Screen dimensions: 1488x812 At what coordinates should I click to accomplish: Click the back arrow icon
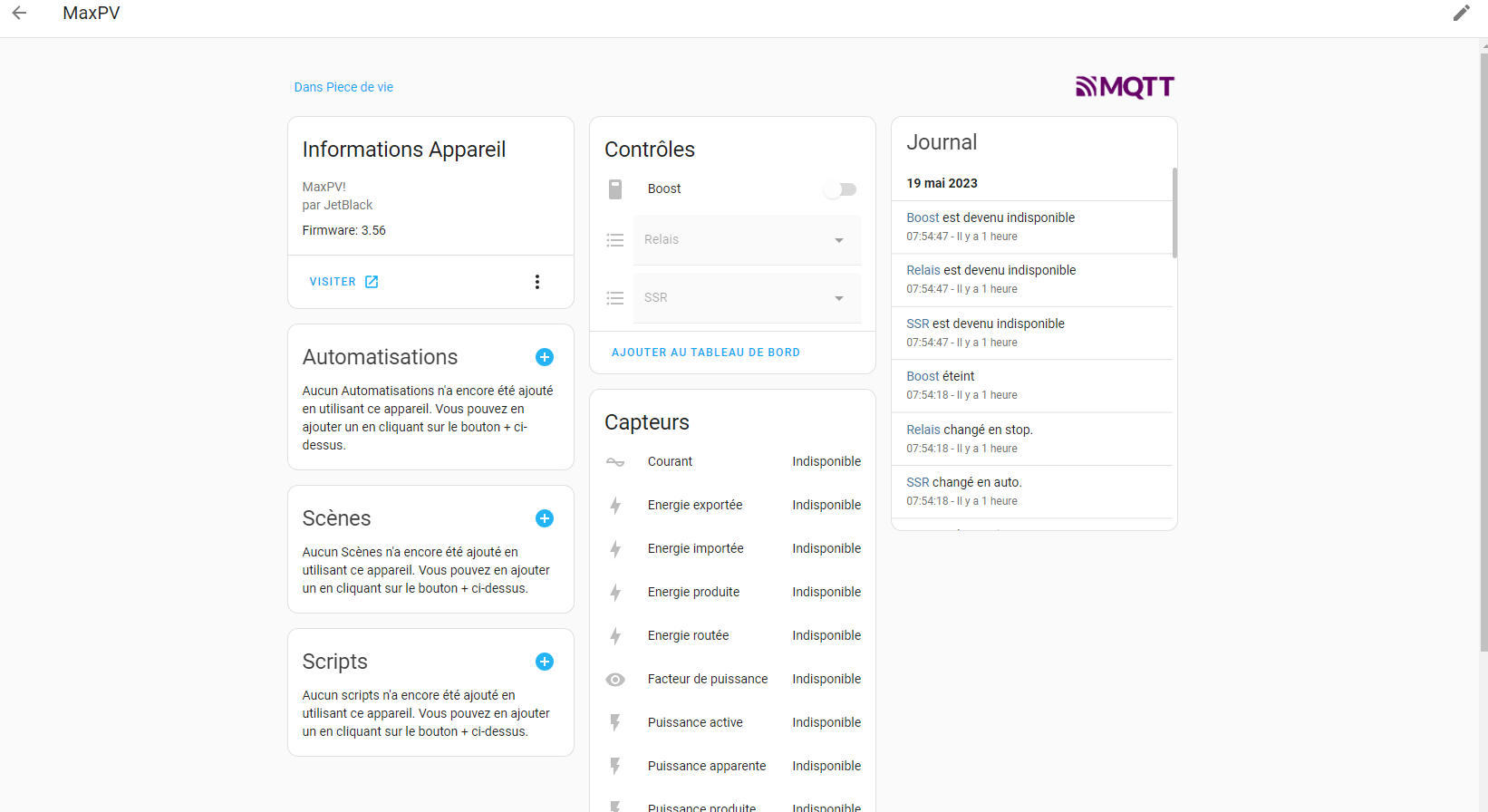pos(19,13)
